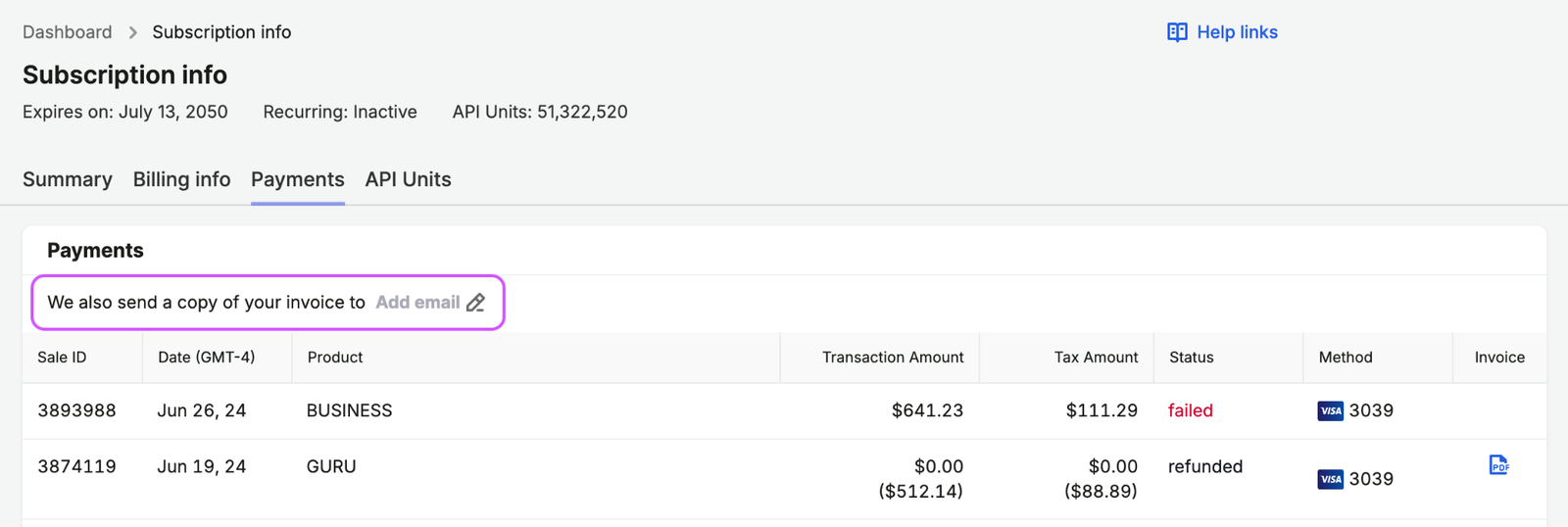Viewport: 1568px width, 527px height.
Task: Select the failed status of sale 3893988
Action: (x=1191, y=410)
